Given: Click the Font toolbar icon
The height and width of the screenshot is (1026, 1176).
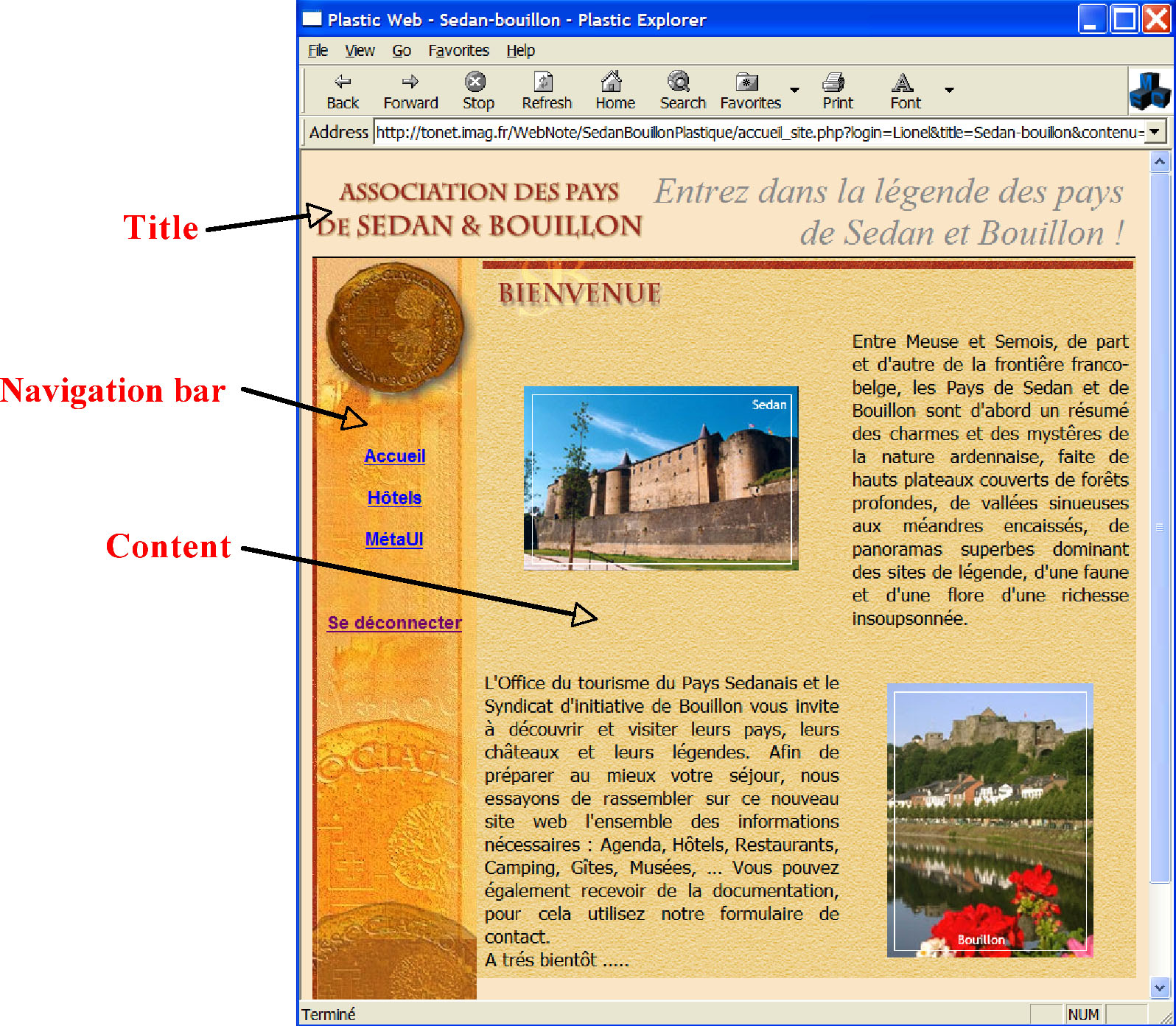Looking at the screenshot, I should pyautogui.click(x=903, y=82).
